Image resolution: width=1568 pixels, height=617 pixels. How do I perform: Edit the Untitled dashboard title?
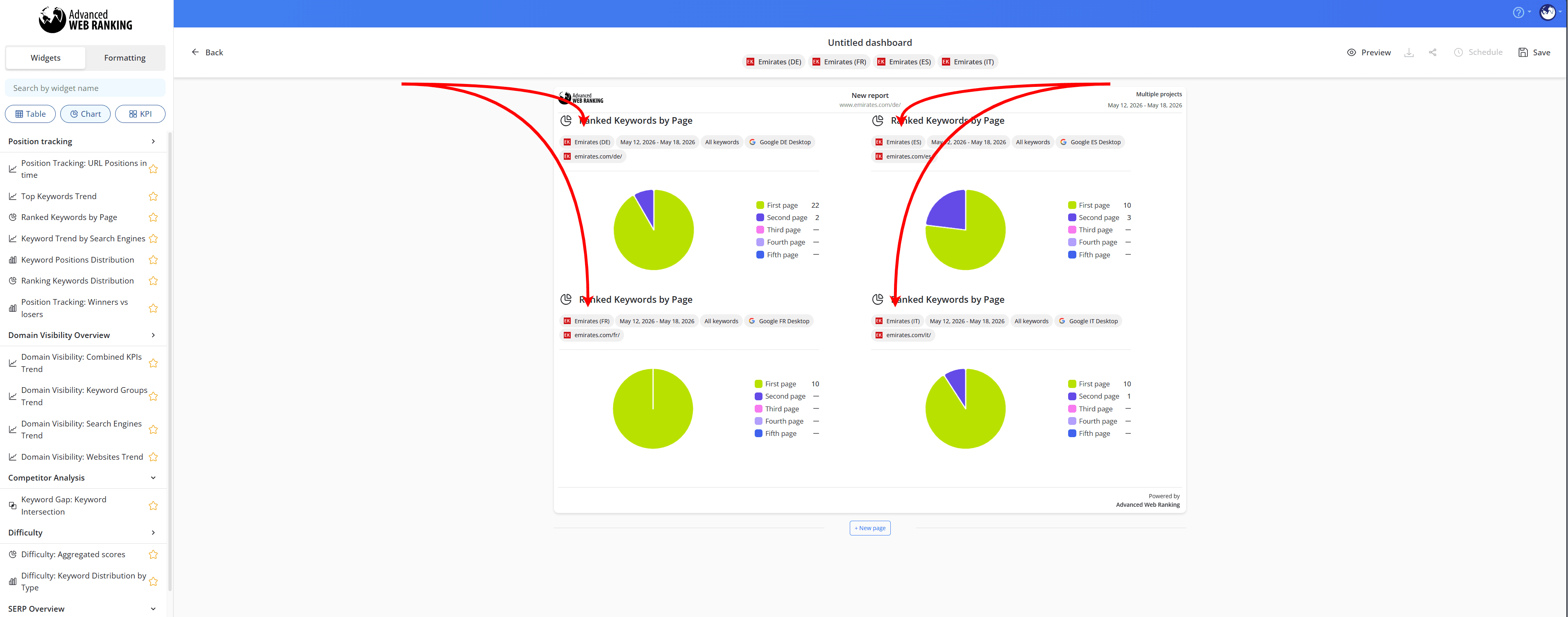click(870, 43)
